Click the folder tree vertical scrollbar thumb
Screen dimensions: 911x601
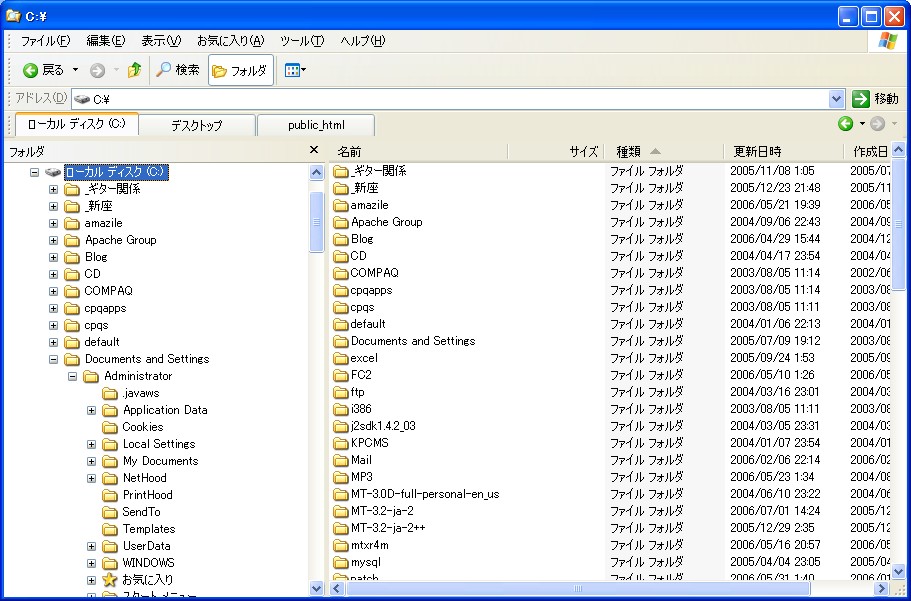pos(317,221)
